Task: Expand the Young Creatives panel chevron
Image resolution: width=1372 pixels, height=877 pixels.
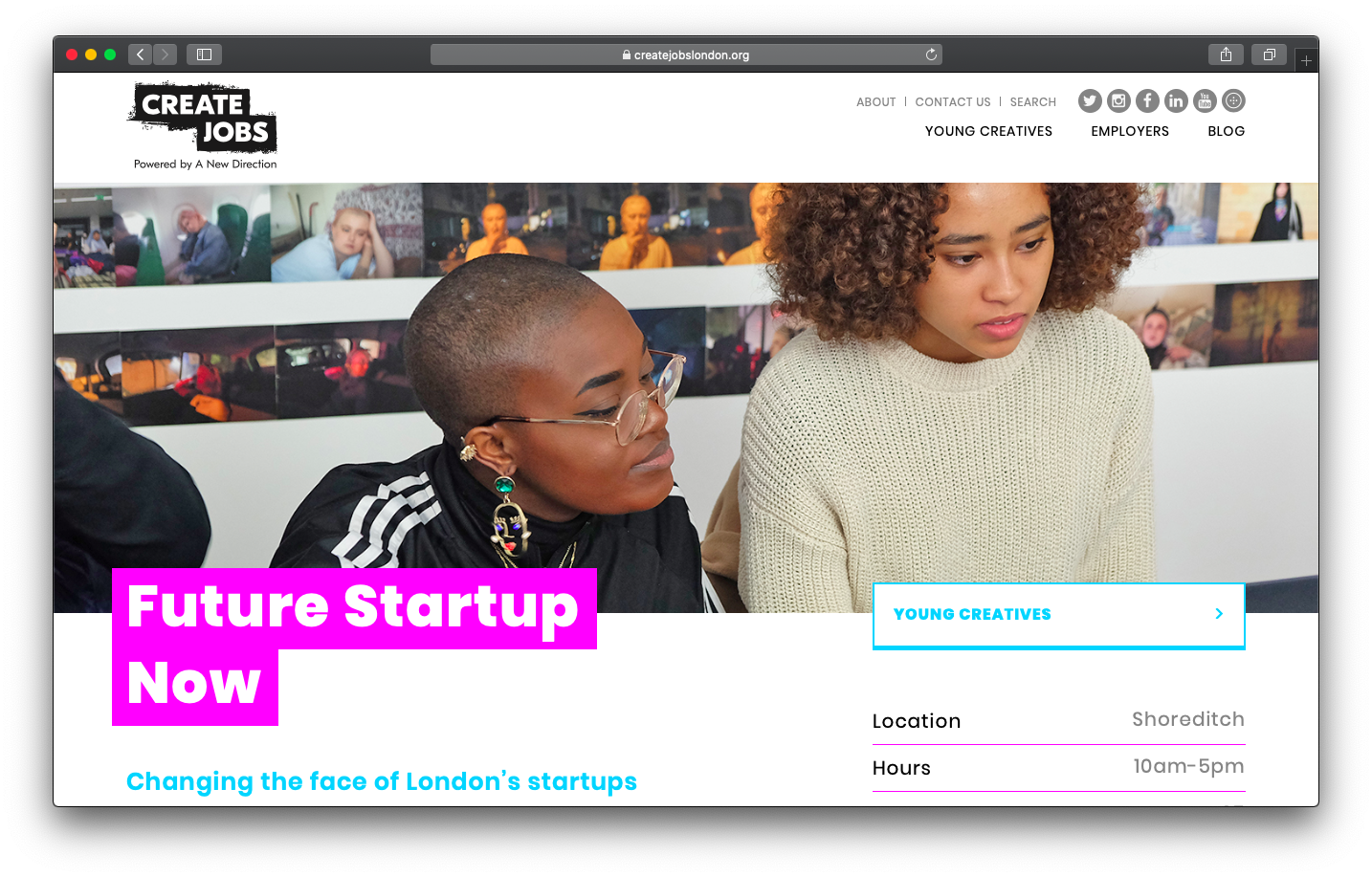Action: 1219,614
